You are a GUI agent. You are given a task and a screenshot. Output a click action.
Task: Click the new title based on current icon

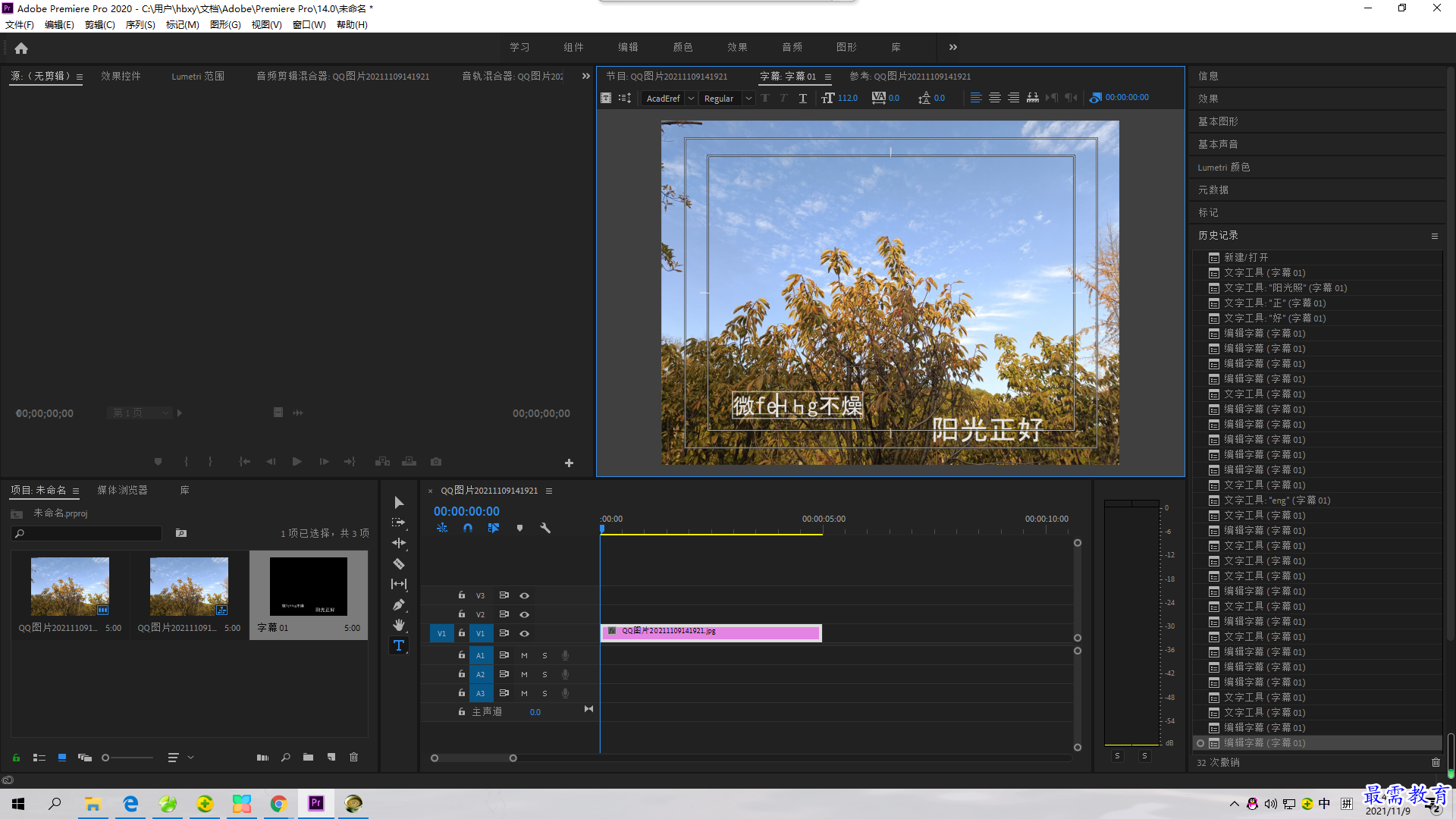[606, 98]
